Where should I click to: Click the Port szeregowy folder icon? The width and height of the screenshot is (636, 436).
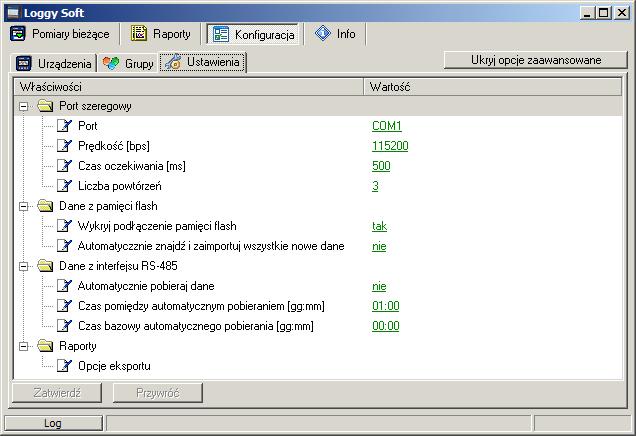45,106
